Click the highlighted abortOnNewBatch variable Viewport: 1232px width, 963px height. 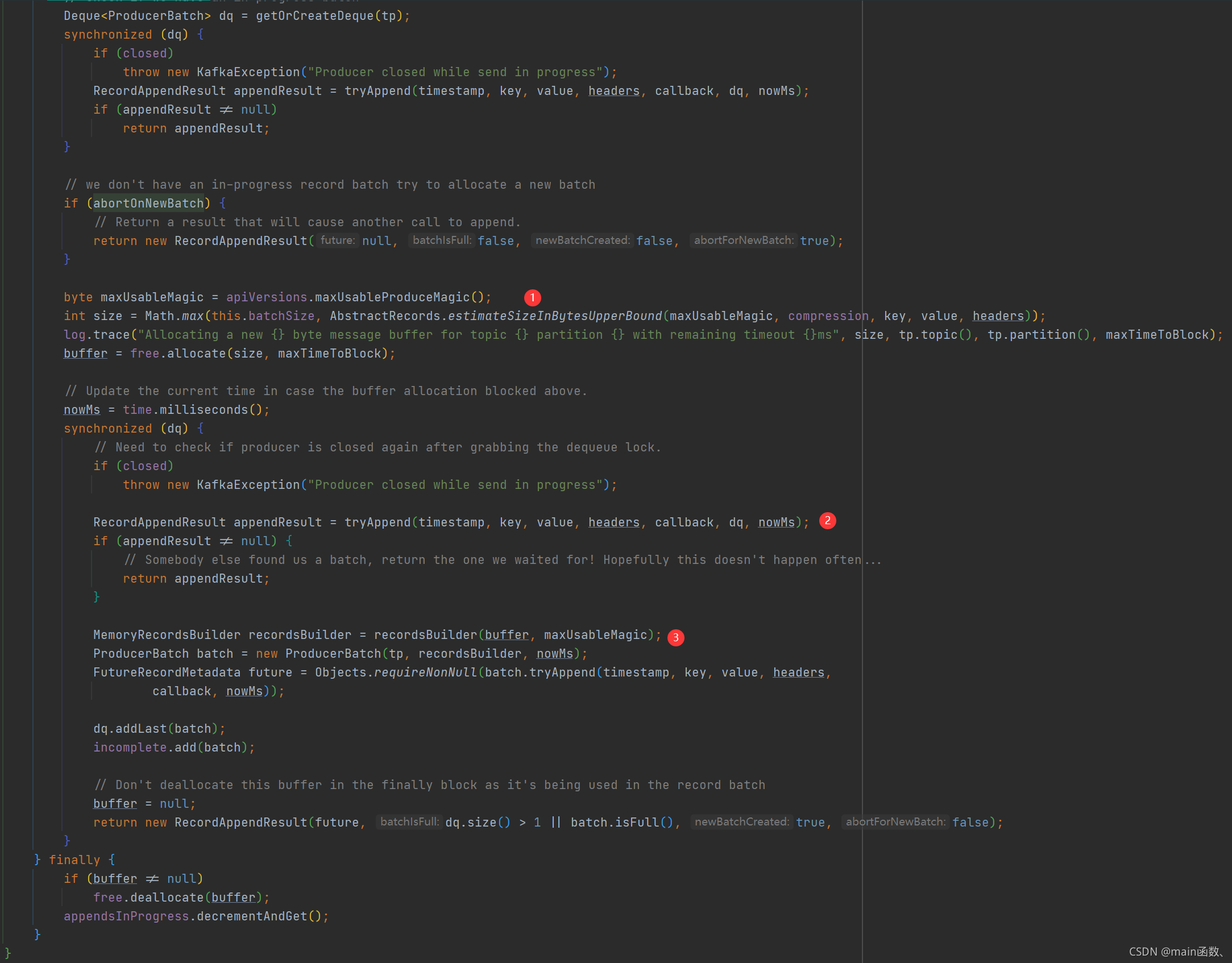(x=148, y=203)
